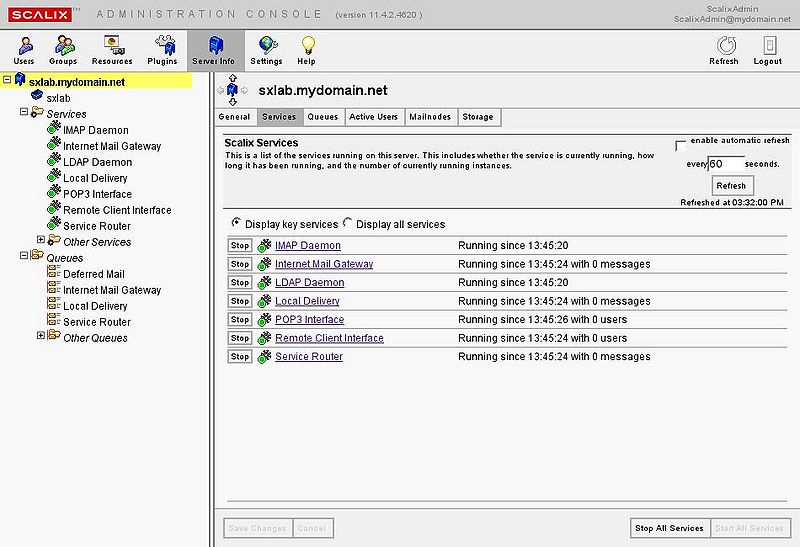Collapse the sxlab.mydomain.net tree root

pyautogui.click(x=9, y=81)
